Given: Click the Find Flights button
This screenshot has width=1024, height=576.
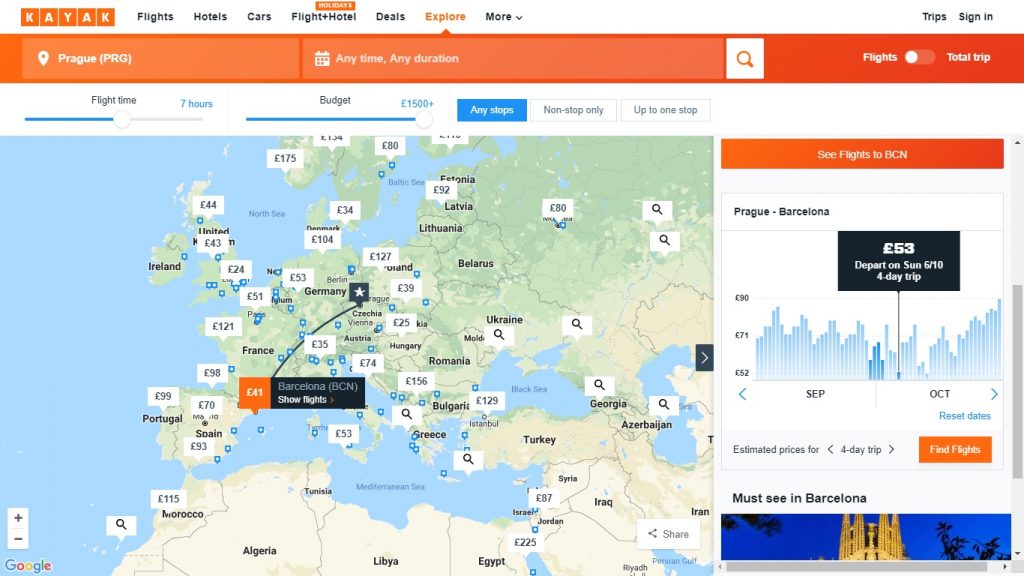Looking at the screenshot, I should (955, 450).
